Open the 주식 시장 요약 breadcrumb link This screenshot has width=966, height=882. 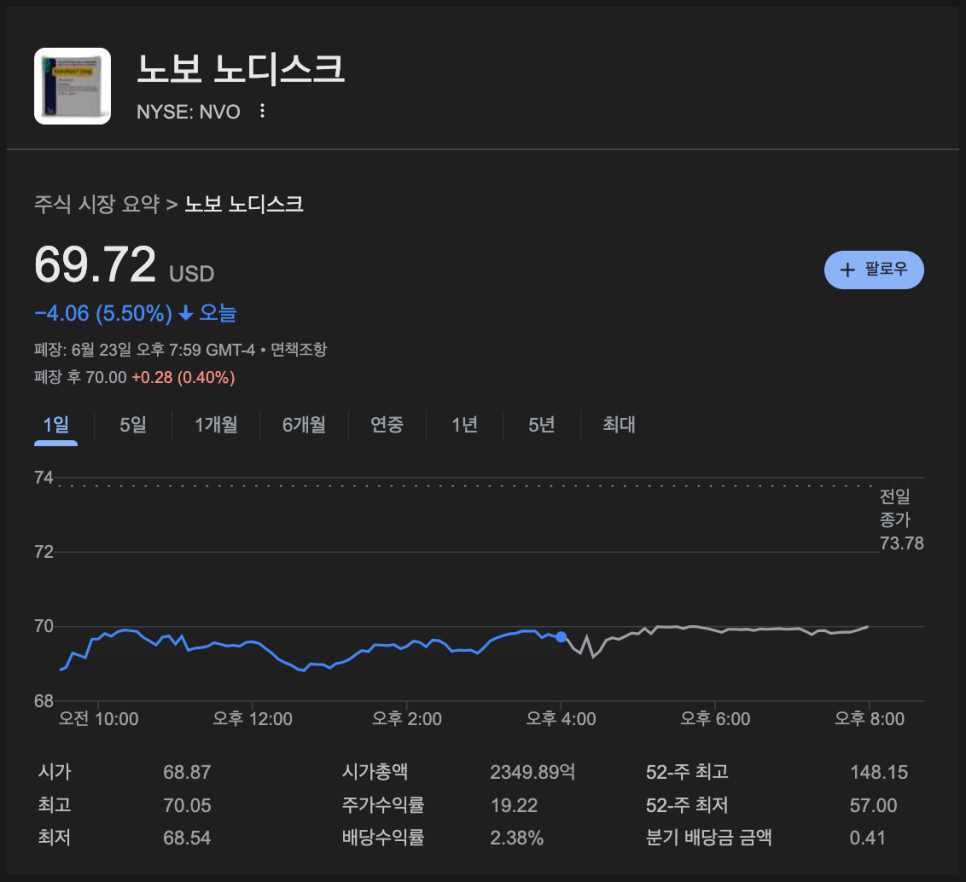[x=97, y=204]
